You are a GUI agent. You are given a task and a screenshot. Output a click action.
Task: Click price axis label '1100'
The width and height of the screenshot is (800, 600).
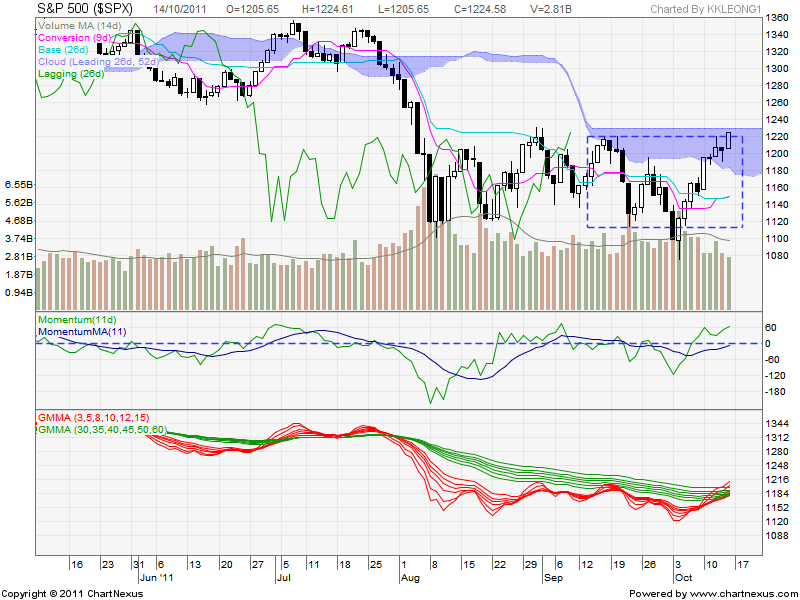click(x=777, y=239)
